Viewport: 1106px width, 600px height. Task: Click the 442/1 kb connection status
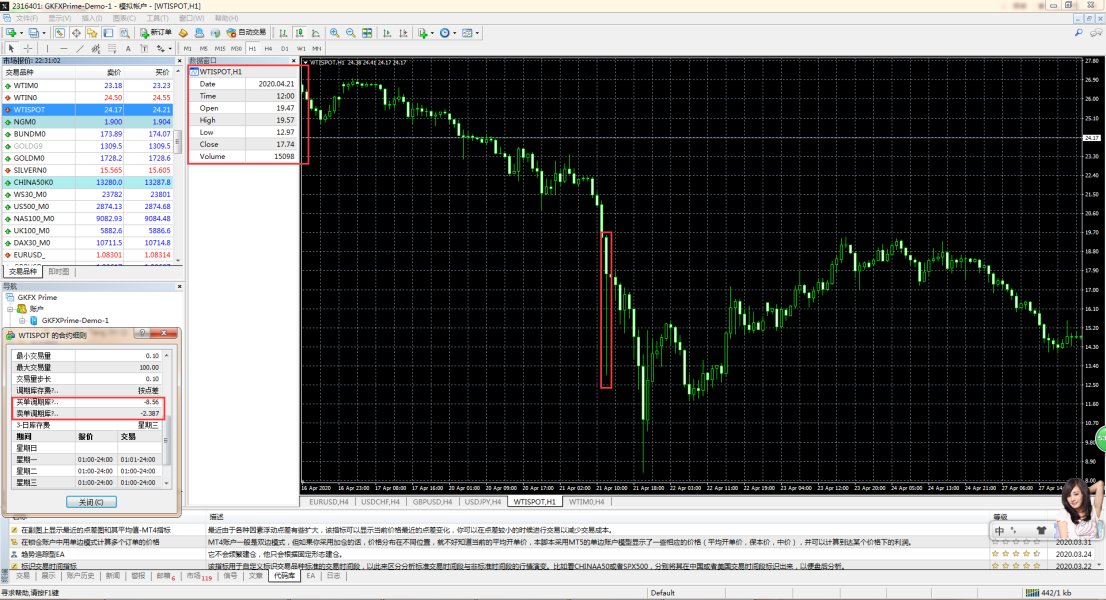(x=1049, y=593)
